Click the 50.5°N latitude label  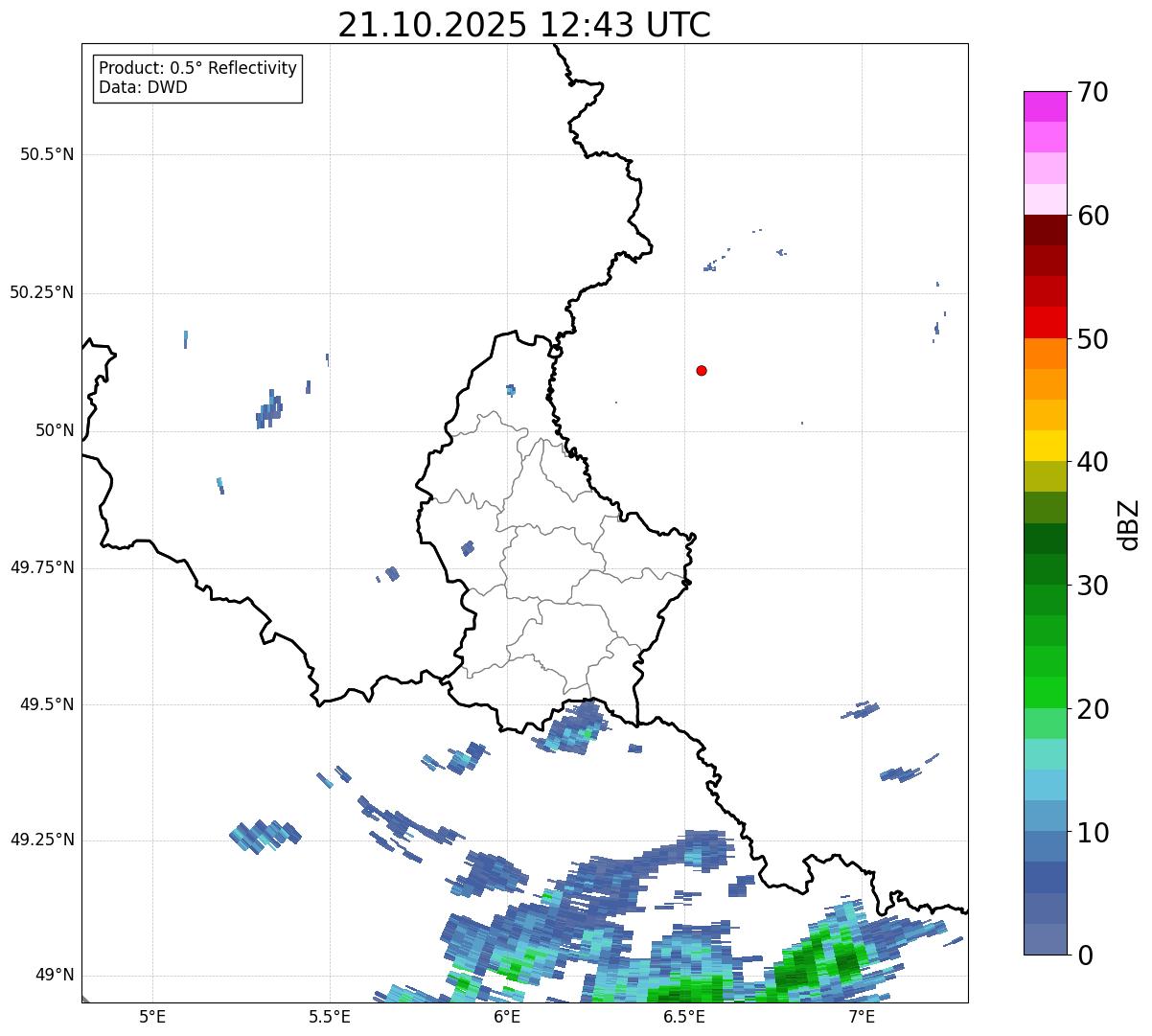click(47, 154)
